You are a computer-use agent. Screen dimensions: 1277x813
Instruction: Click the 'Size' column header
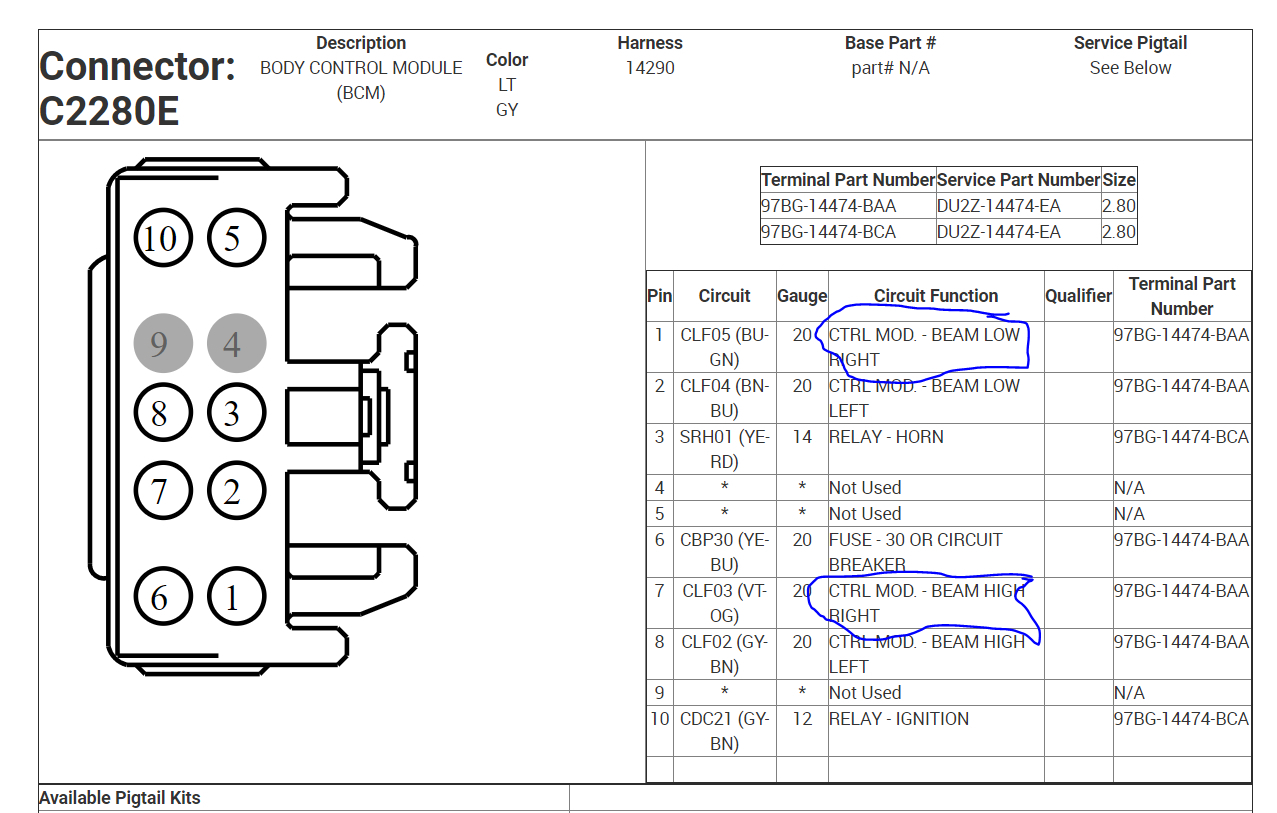tap(1119, 180)
